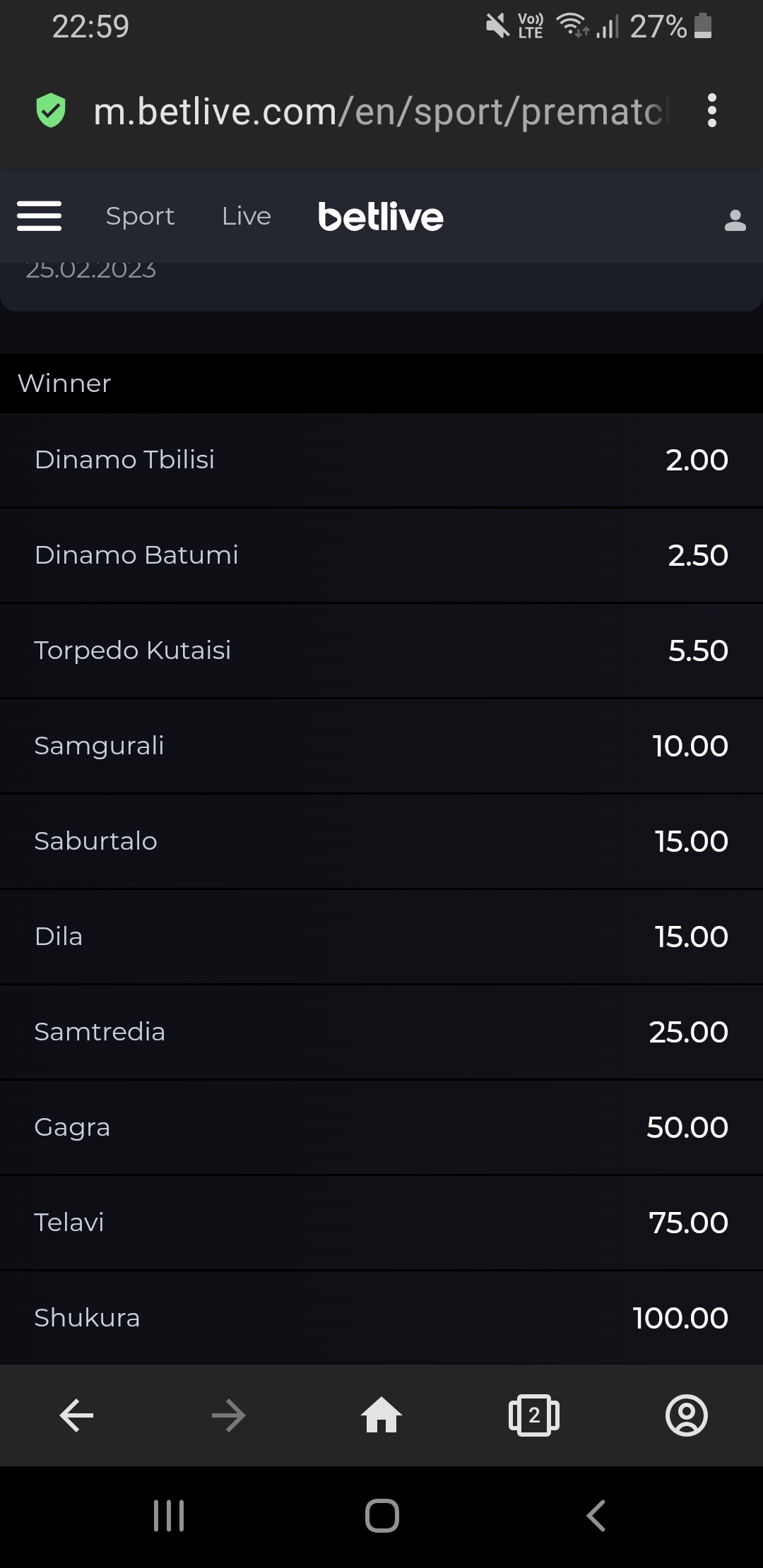763x1568 pixels.
Task: Open the user account icon
Action: click(735, 220)
